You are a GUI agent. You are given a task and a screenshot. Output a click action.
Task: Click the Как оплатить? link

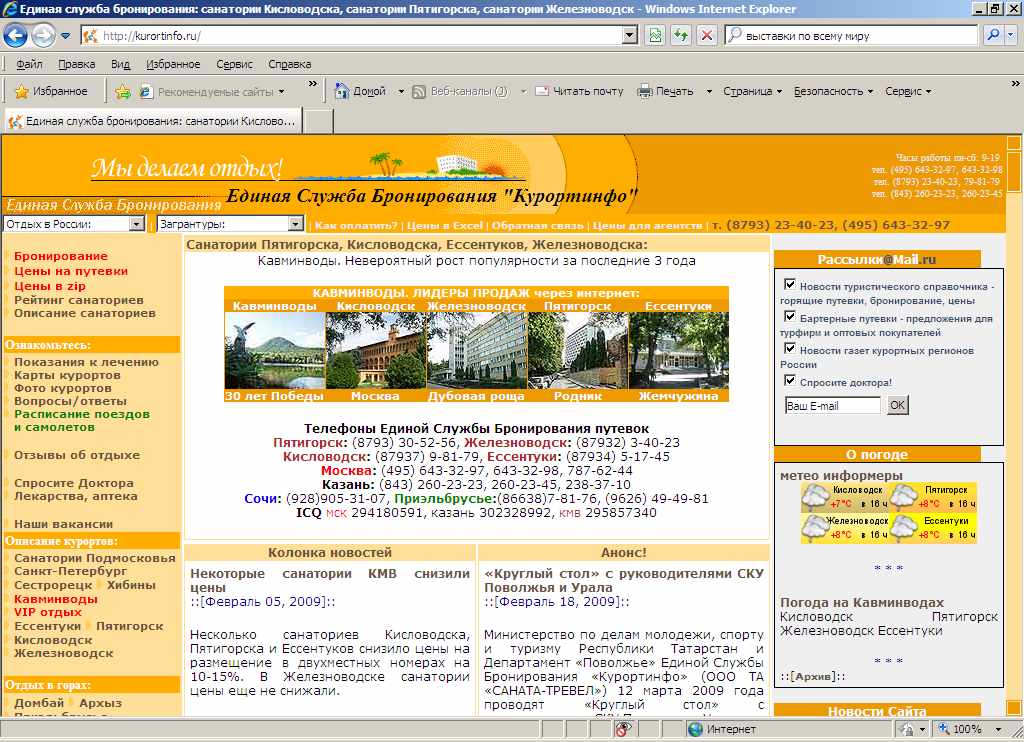click(355, 225)
